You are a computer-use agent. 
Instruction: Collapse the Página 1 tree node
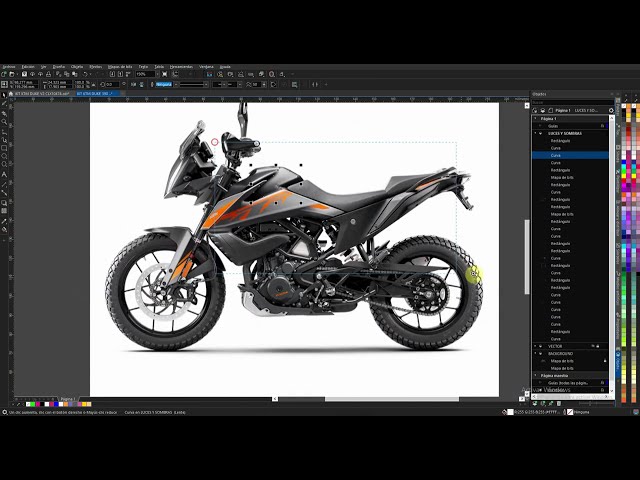[535, 118]
